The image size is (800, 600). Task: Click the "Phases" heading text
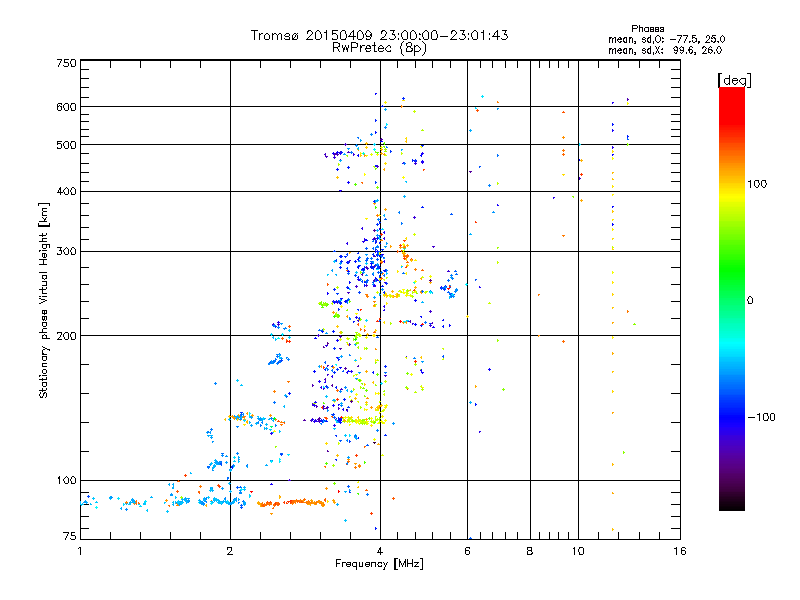pos(647,29)
